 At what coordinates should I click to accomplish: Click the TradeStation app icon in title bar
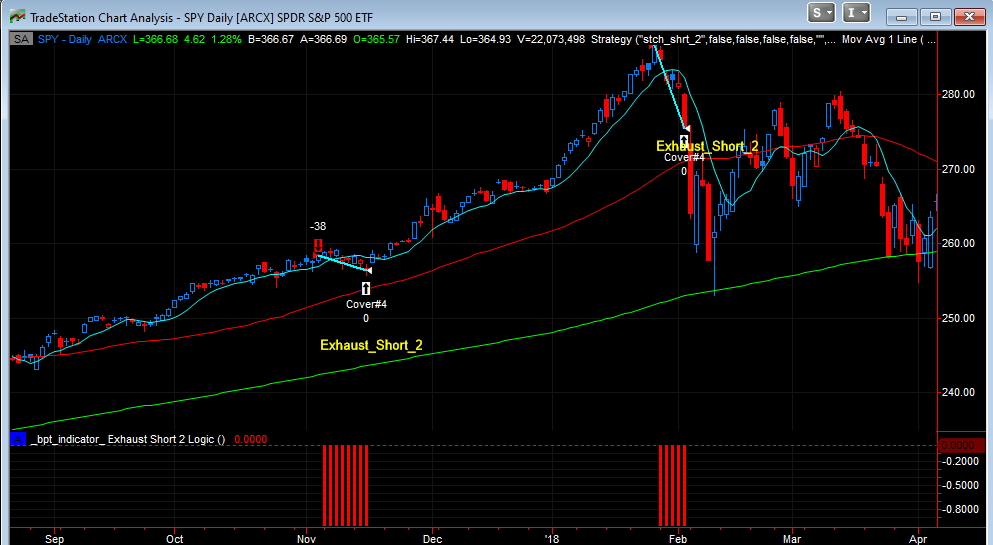click(16, 16)
